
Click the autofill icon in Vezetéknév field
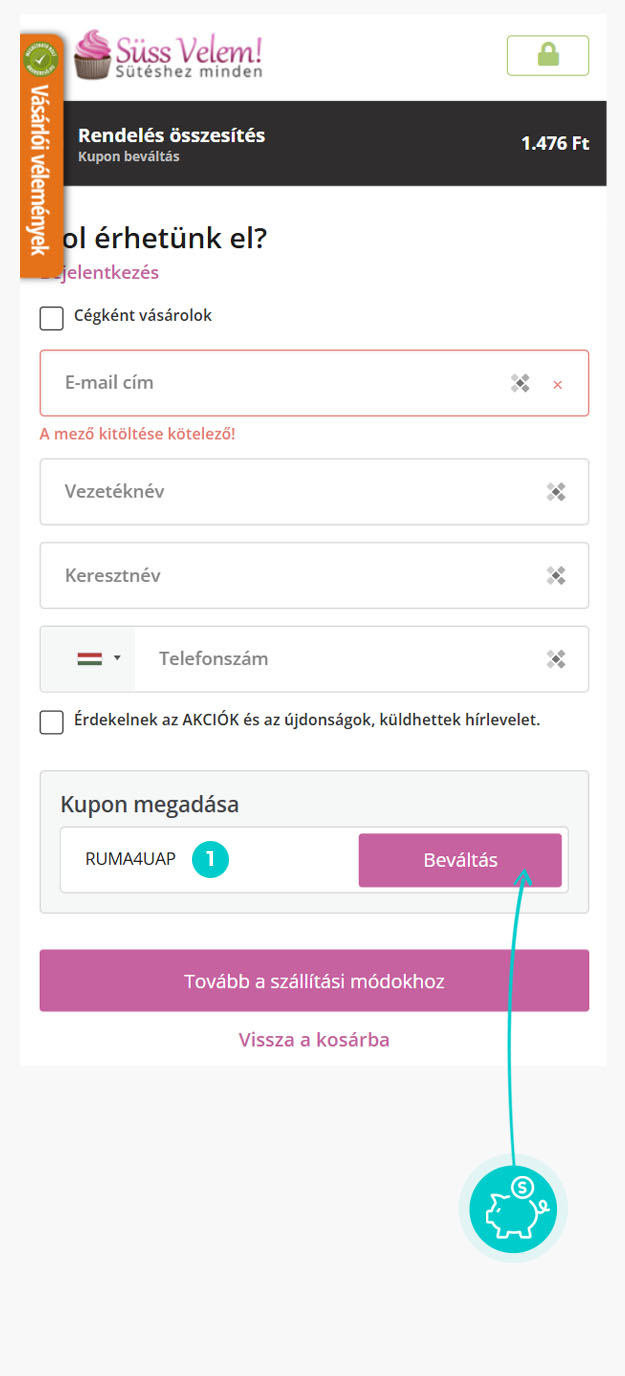[x=556, y=491]
